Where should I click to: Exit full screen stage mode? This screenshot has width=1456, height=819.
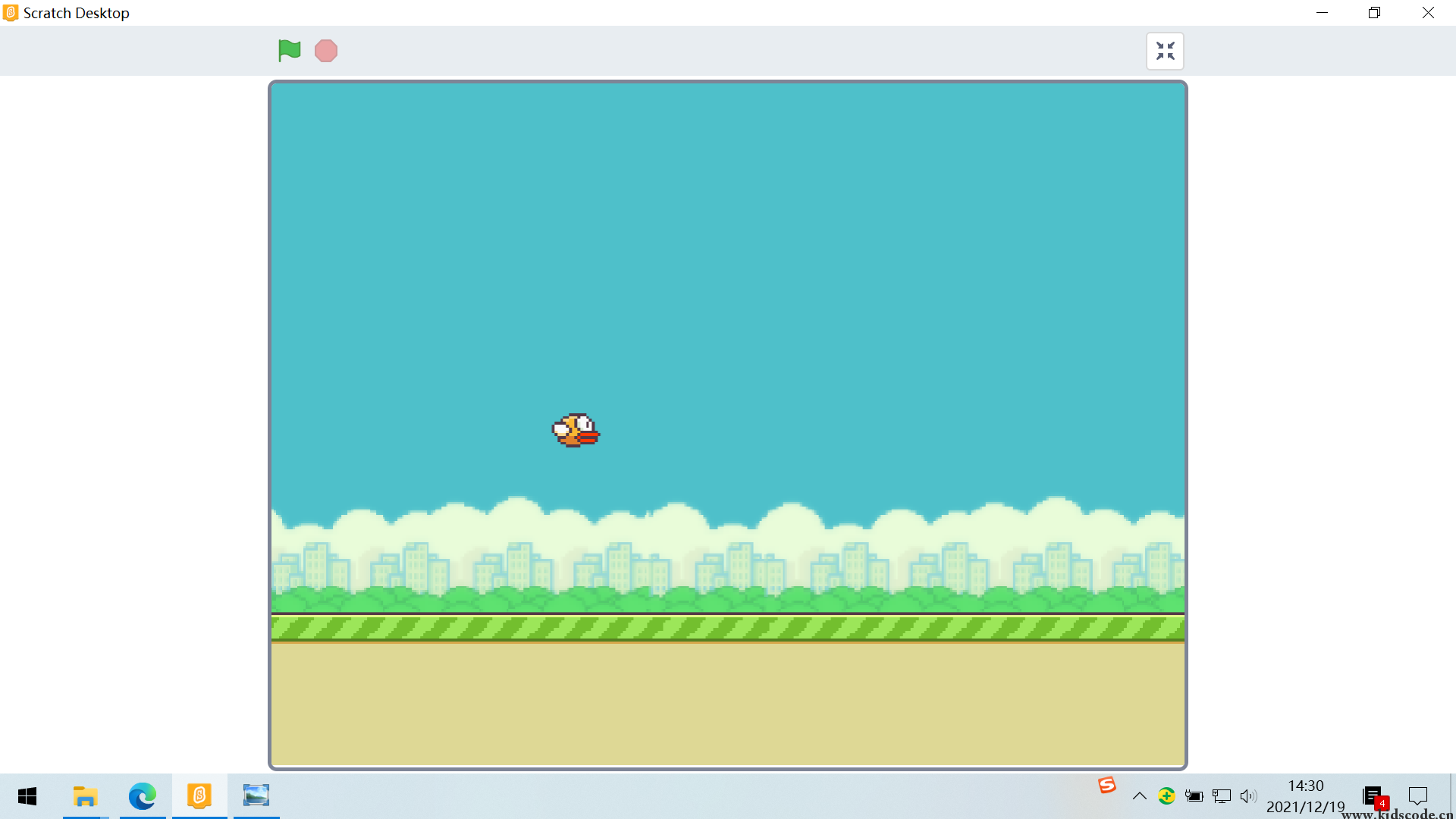pos(1165,51)
